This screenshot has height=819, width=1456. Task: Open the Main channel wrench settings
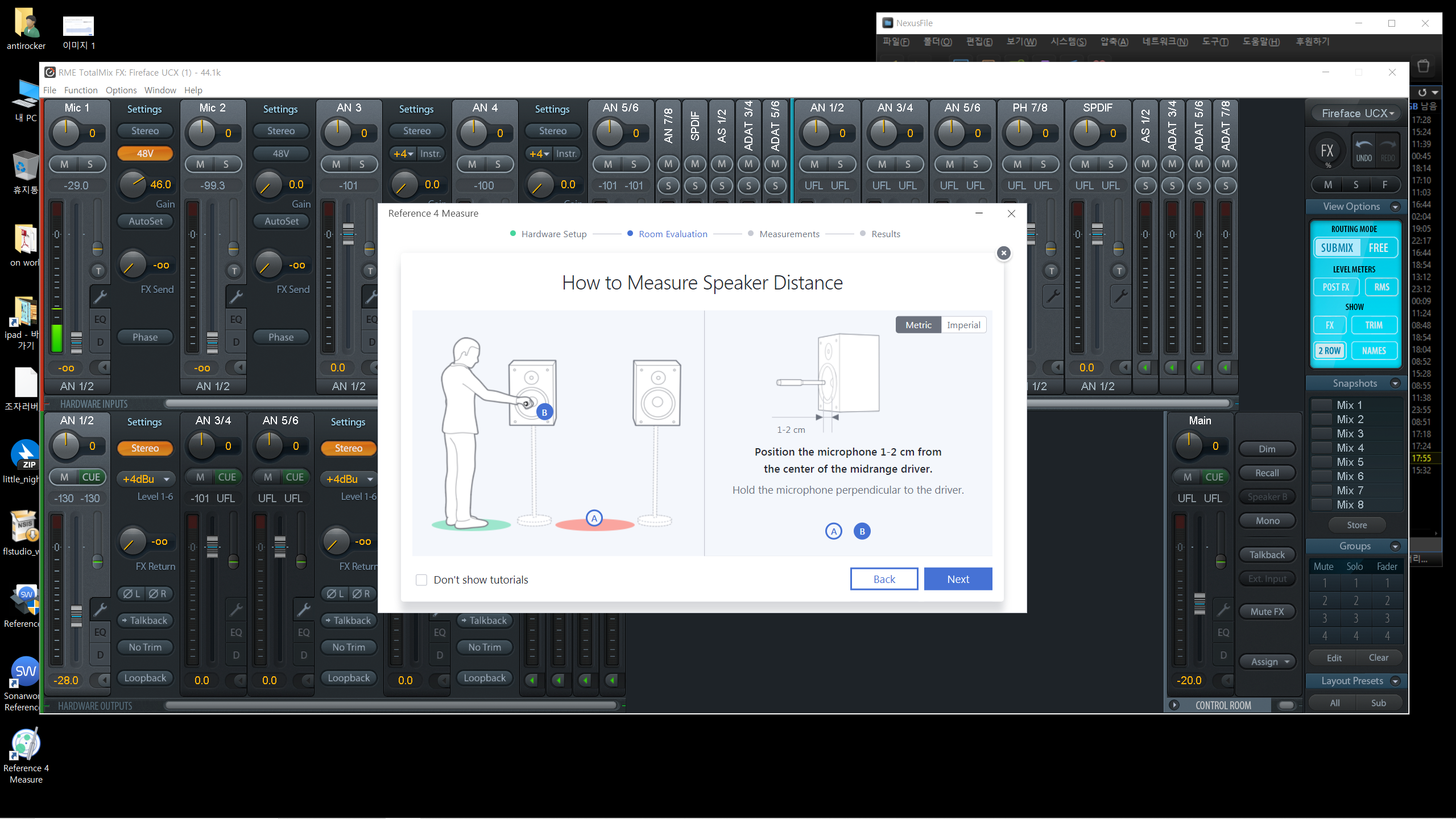pos(1223,610)
